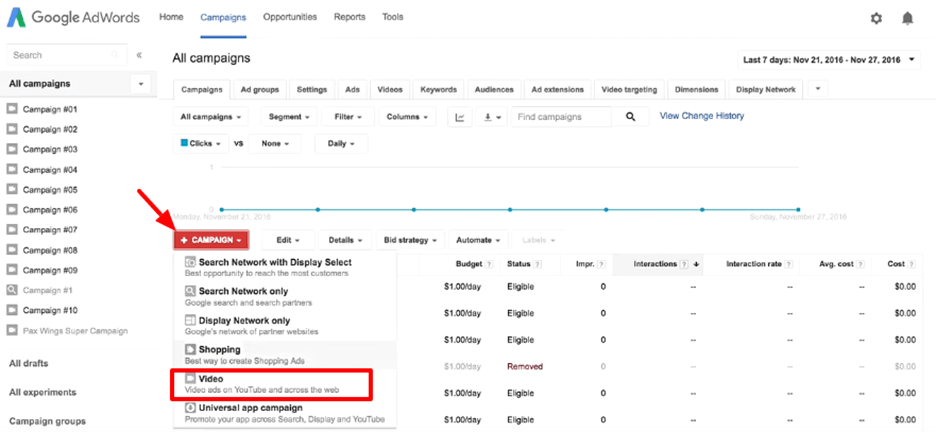Image resolution: width=936 pixels, height=432 pixels.
Task: Switch to the Keywords tab
Action: [438, 89]
